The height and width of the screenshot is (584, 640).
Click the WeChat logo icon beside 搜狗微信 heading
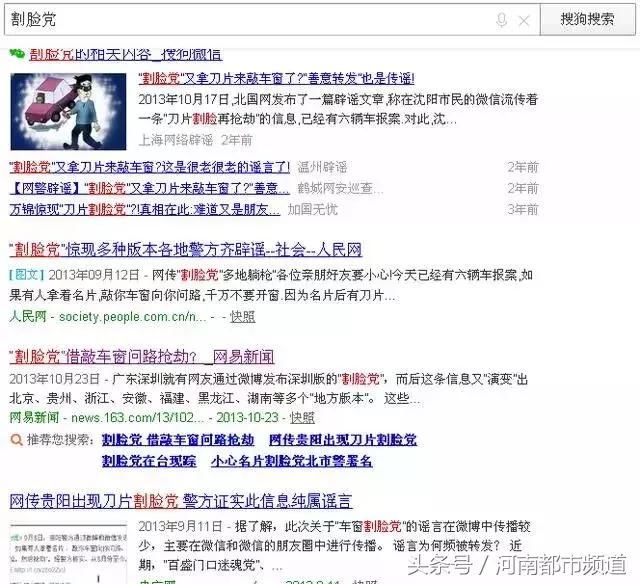pos(17,53)
